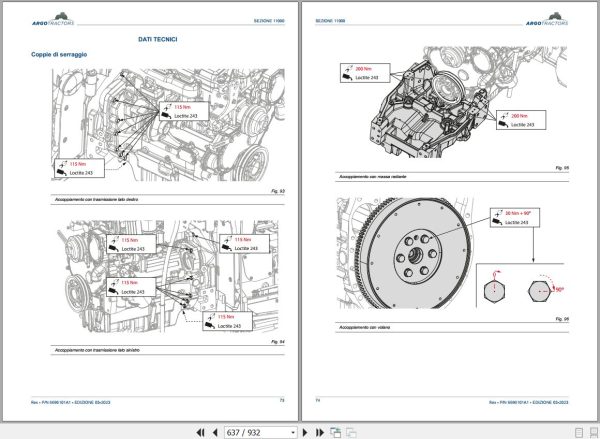Screen dimensions: 600x439
Task: Go to the previous page
Action: point(215,432)
